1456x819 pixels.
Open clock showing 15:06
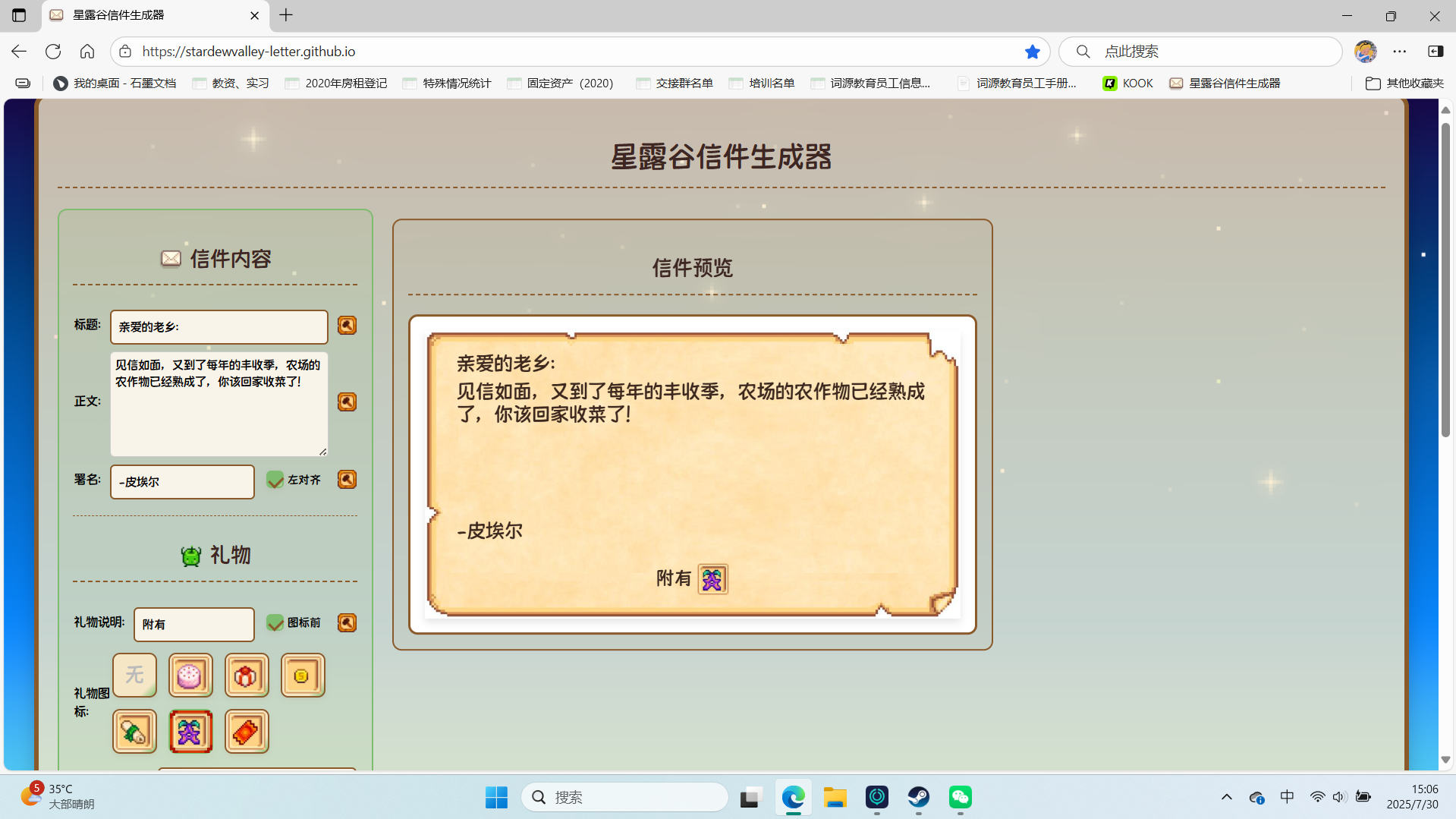(1413, 797)
